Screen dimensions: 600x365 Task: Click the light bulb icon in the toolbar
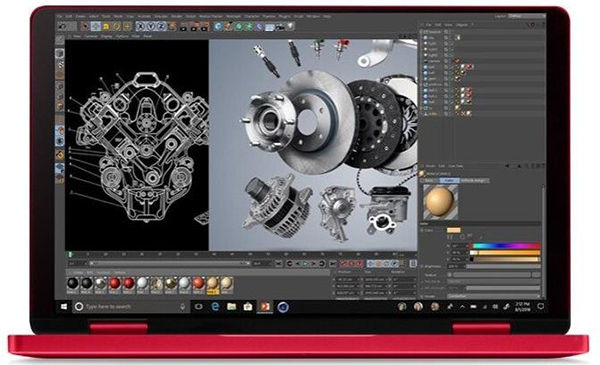(x=290, y=26)
